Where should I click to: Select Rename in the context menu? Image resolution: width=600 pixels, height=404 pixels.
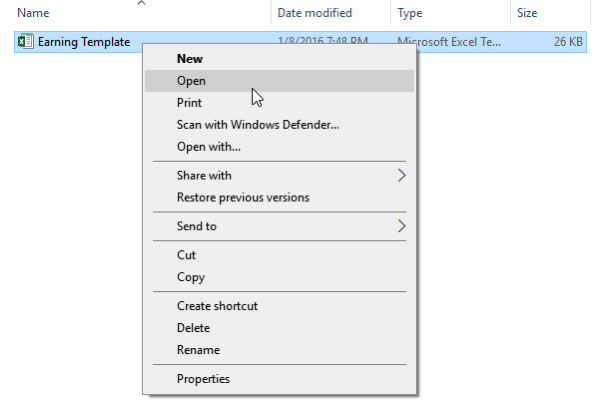tap(198, 350)
